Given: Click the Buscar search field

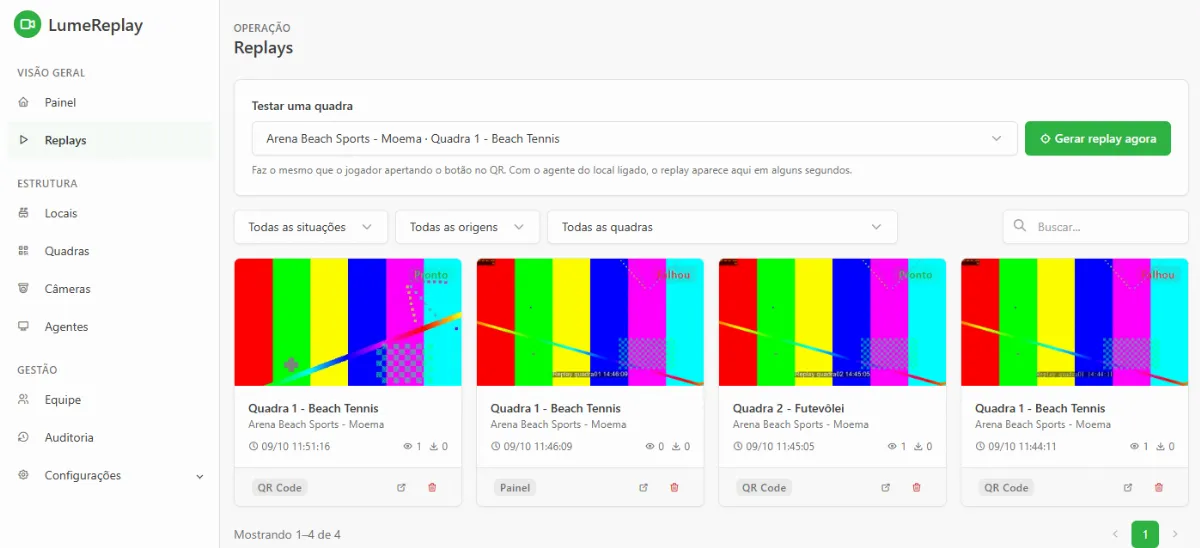Looking at the screenshot, I should [1095, 227].
